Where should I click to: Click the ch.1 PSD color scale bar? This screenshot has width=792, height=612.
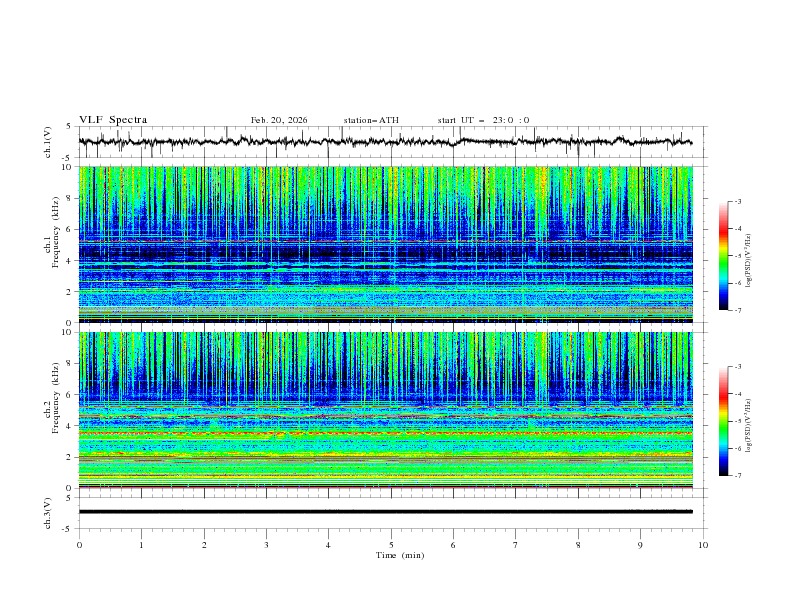point(723,256)
